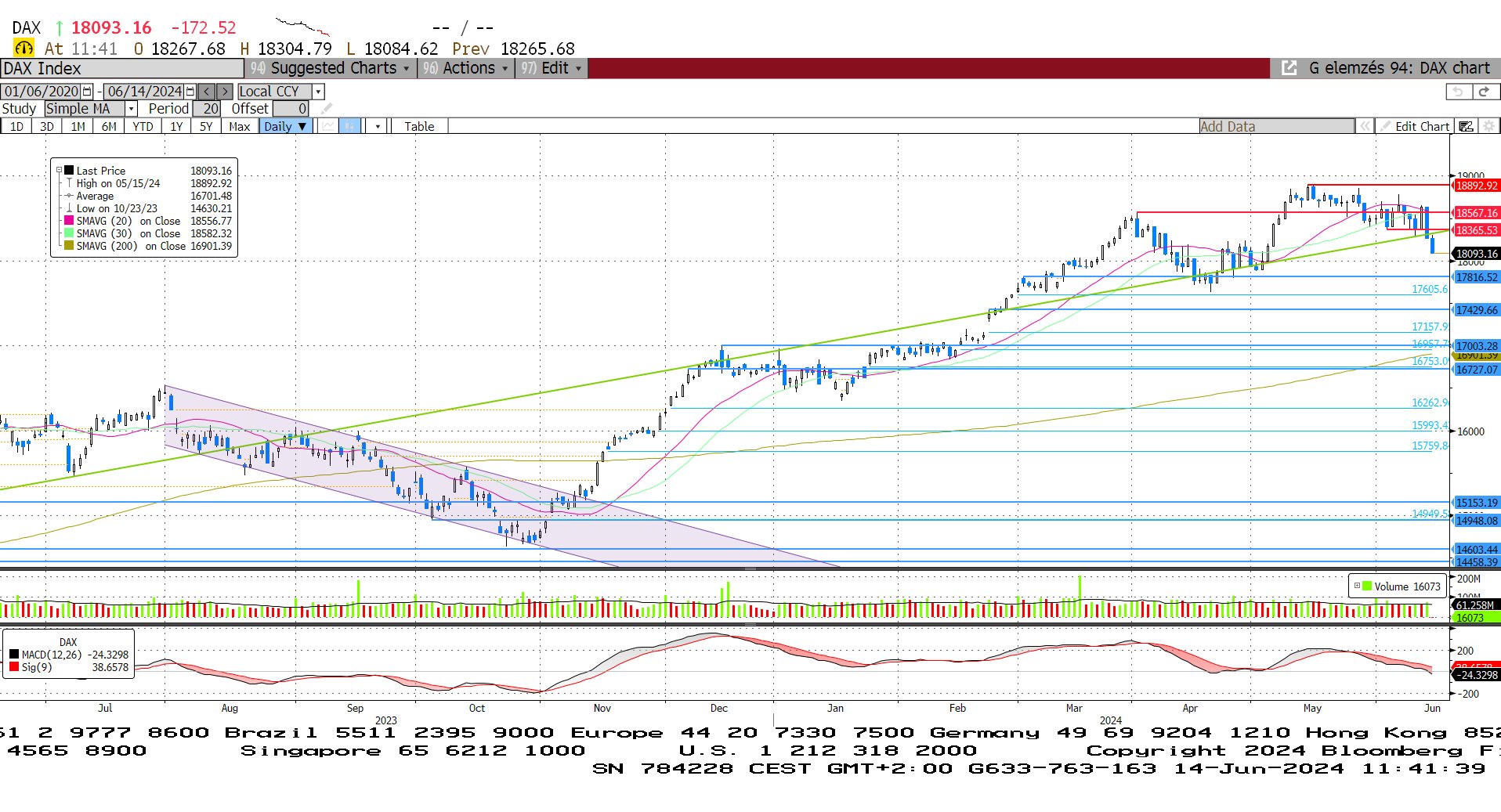Open the annotations toolbar icon
This screenshot has width=1501, height=812.
click(1467, 126)
